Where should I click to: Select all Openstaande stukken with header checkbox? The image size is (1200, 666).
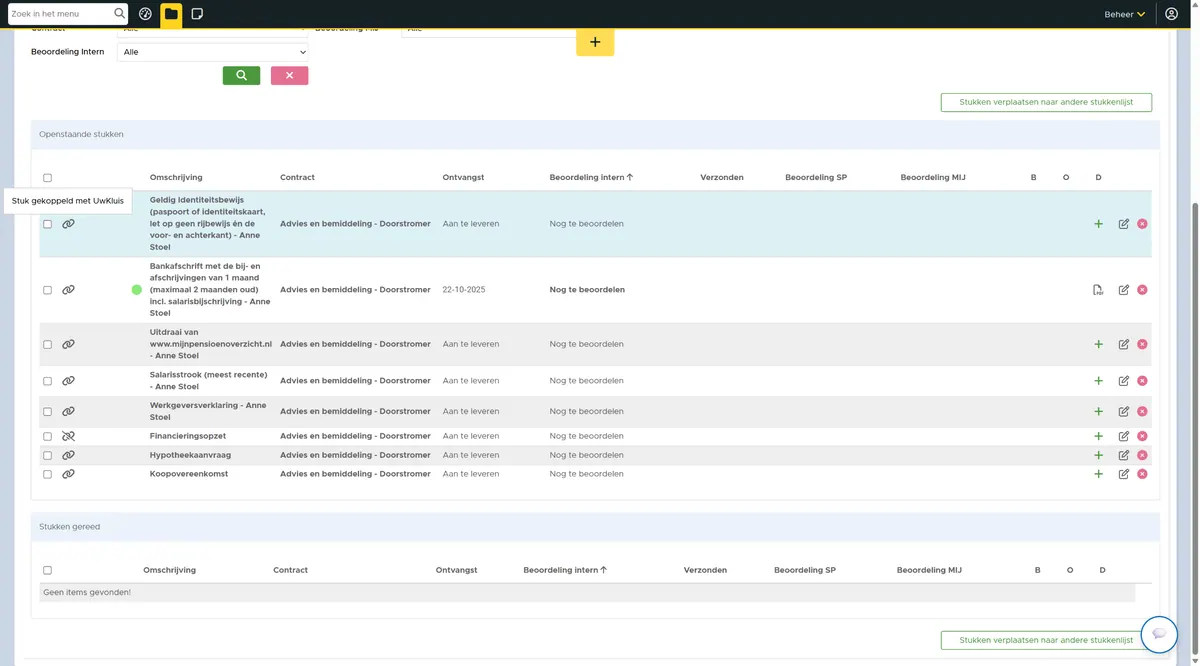(47, 178)
